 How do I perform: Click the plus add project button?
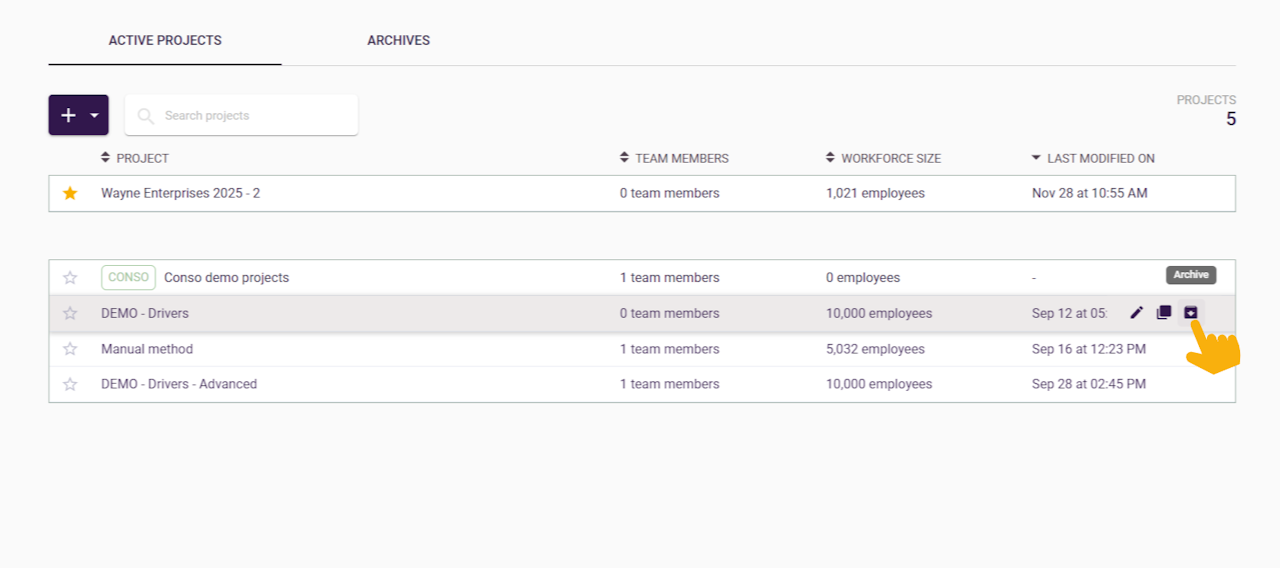pos(68,115)
